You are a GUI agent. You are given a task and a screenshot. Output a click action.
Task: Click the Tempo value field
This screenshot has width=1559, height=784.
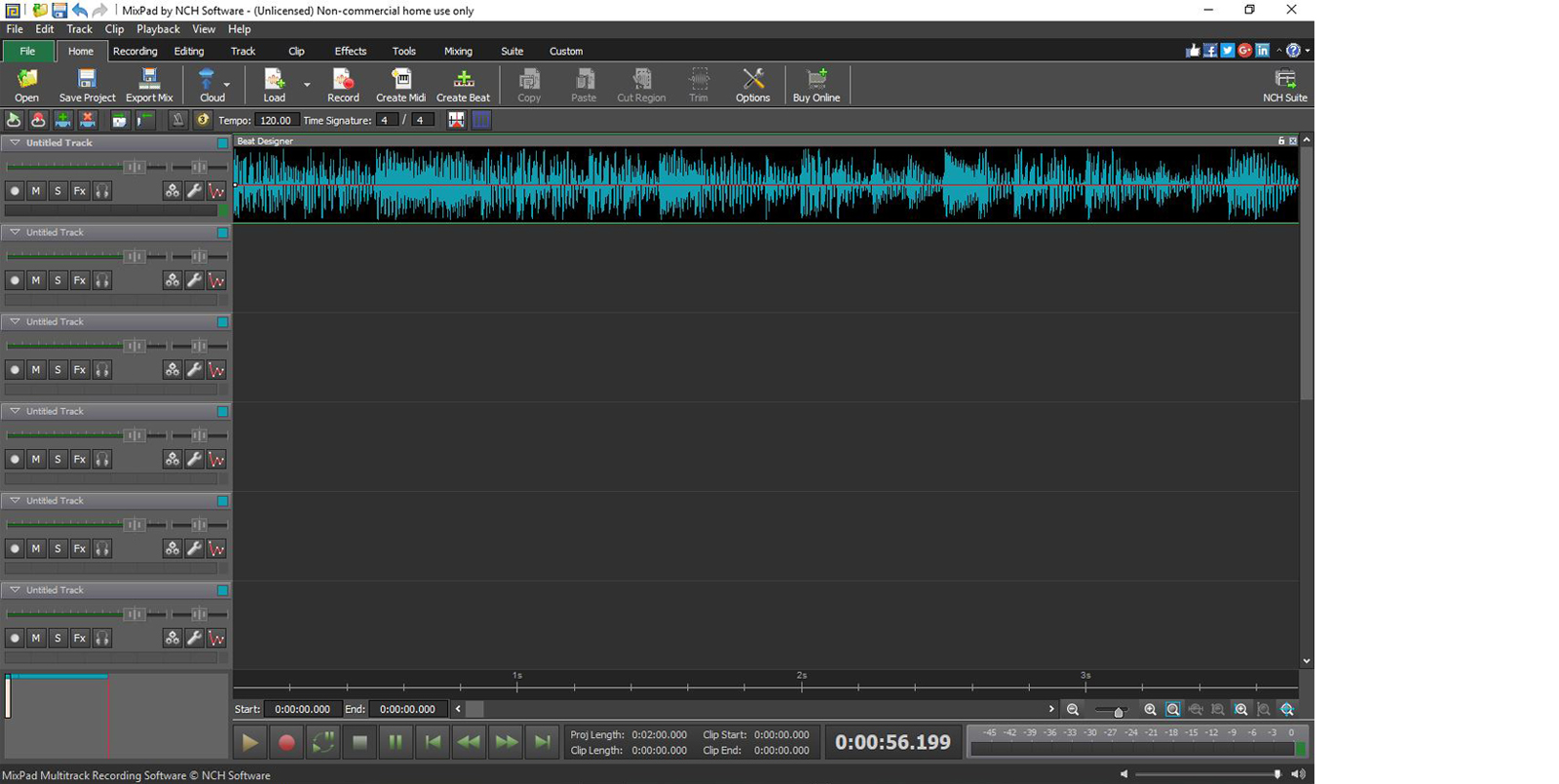pyautogui.click(x=276, y=120)
